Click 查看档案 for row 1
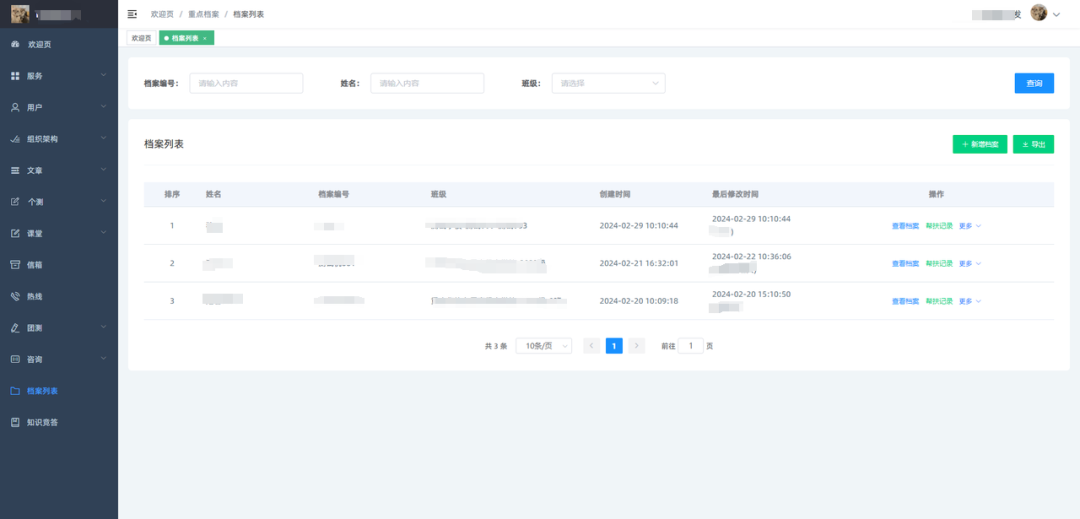 click(905, 226)
